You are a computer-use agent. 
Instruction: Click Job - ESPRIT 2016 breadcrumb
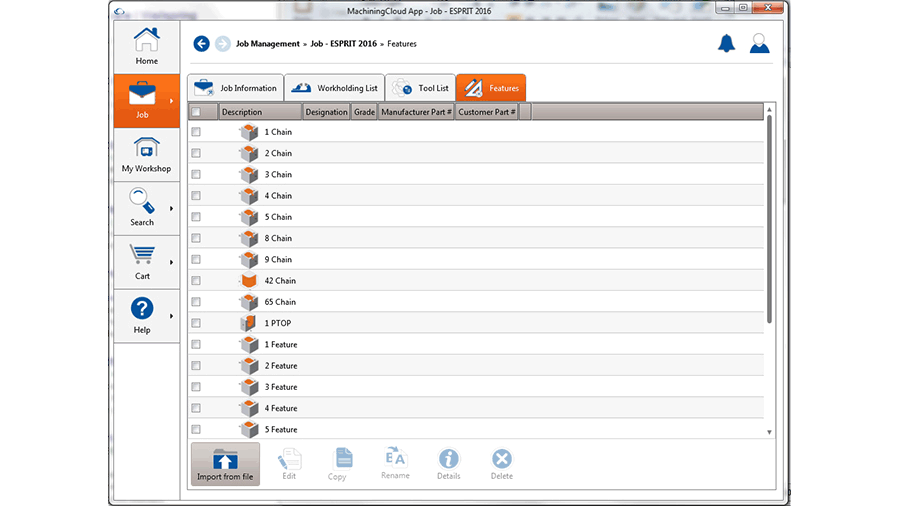click(344, 44)
